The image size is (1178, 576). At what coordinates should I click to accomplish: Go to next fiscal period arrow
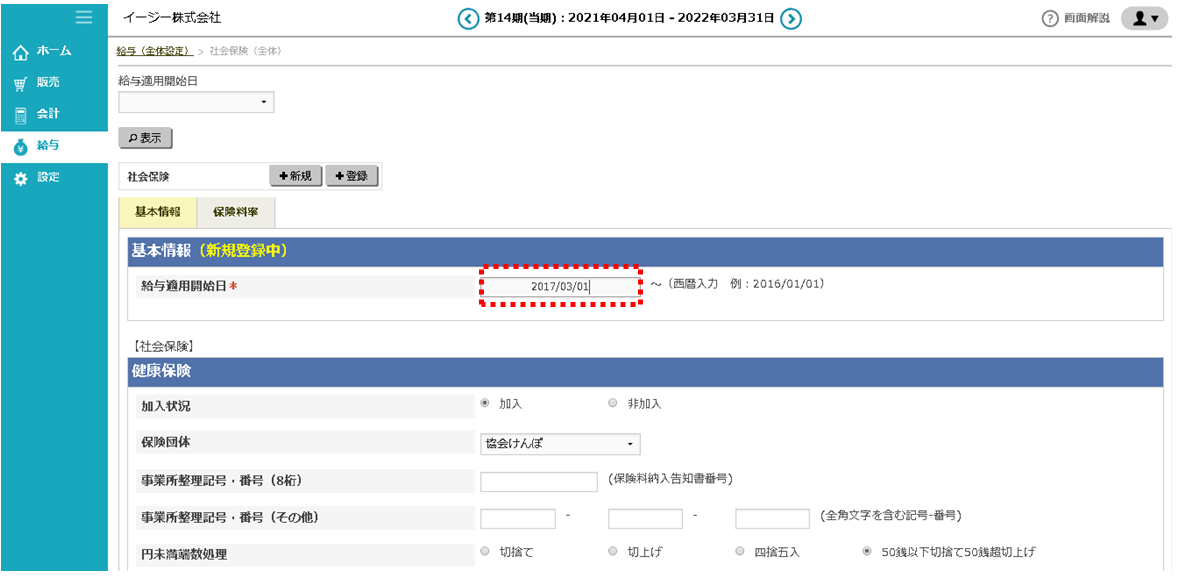coord(791,18)
